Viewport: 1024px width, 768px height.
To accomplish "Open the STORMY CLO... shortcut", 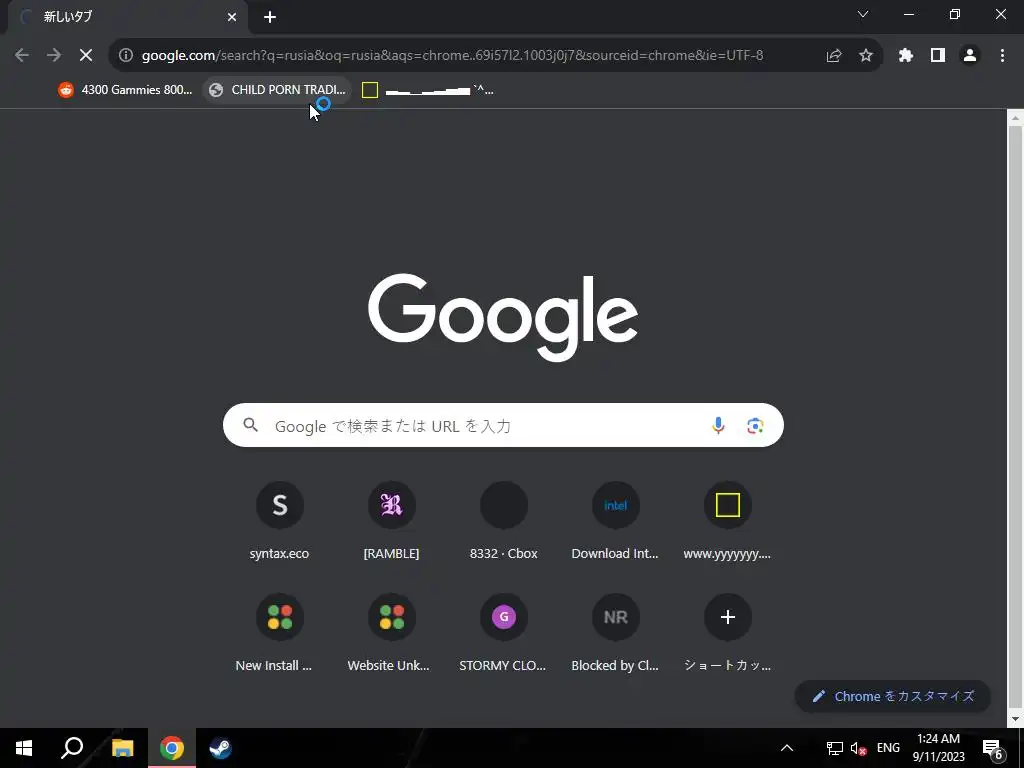I will coord(504,633).
